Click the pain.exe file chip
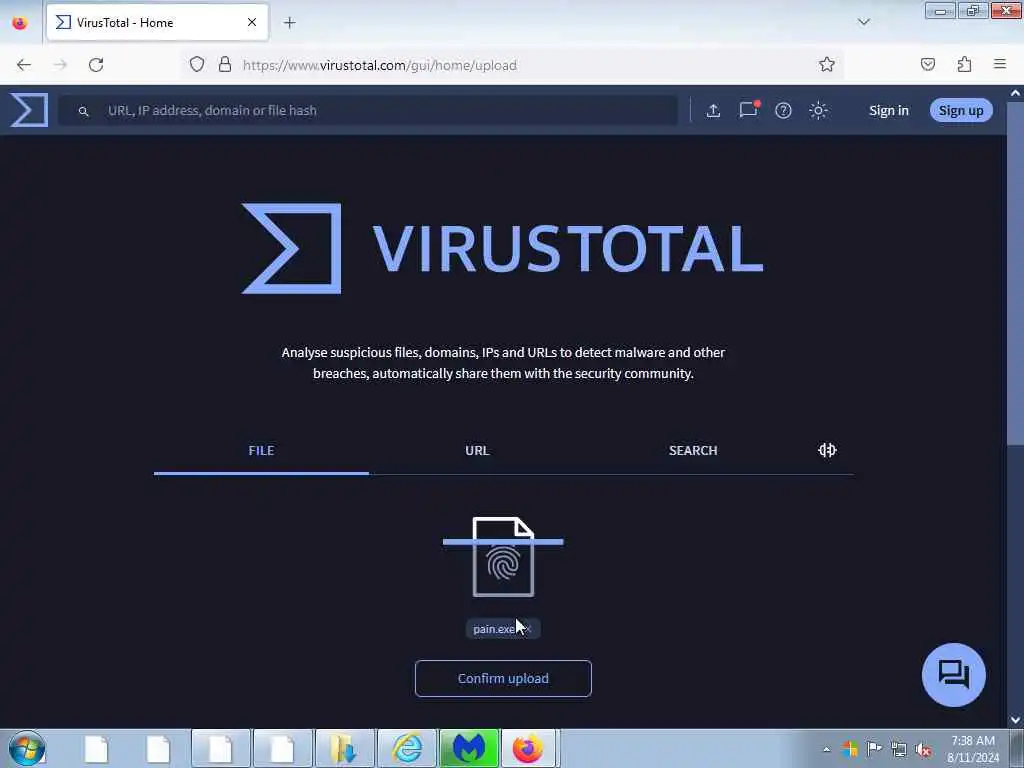The image size is (1024, 768). pyautogui.click(x=503, y=629)
